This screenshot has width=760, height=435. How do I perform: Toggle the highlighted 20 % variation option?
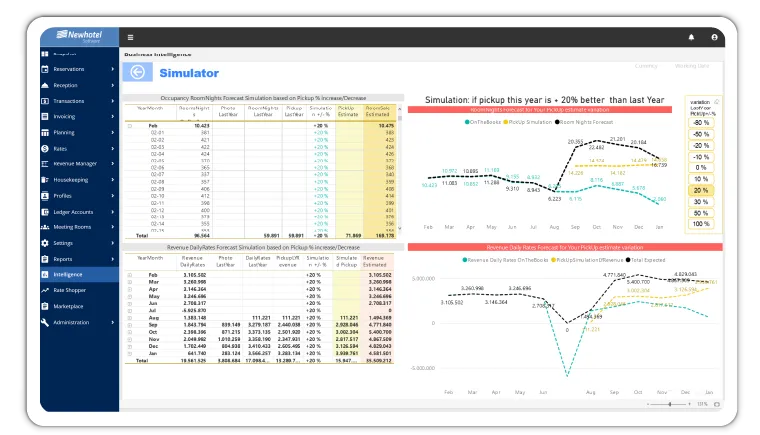[701, 191]
